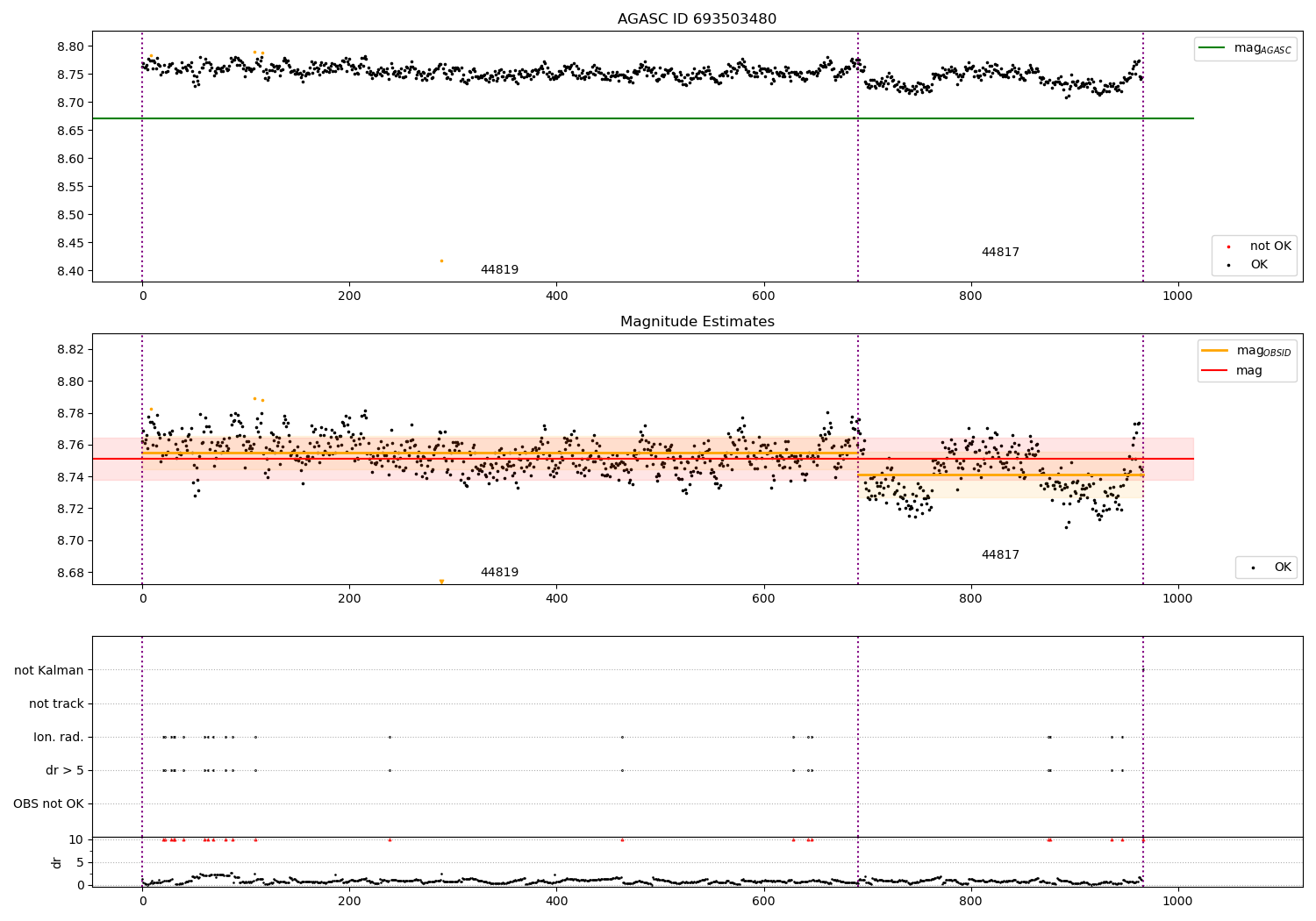1316x921 pixels.
Task: Click the orange mag OBSID legend entry
Action: 1246,351
